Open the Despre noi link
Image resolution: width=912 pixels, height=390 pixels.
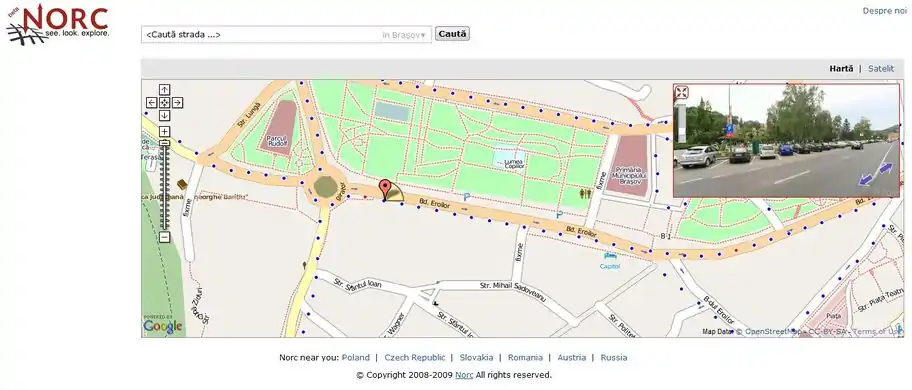tap(884, 10)
